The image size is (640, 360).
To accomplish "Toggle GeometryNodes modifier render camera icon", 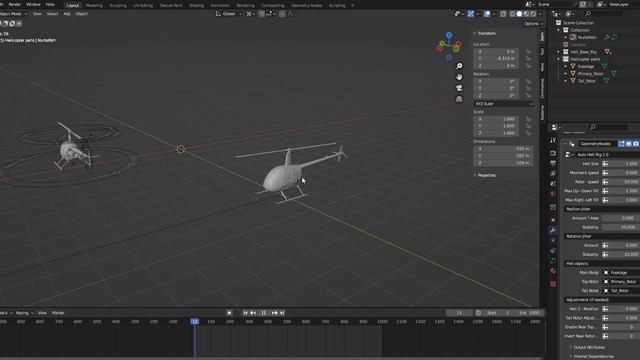I will [636, 144].
